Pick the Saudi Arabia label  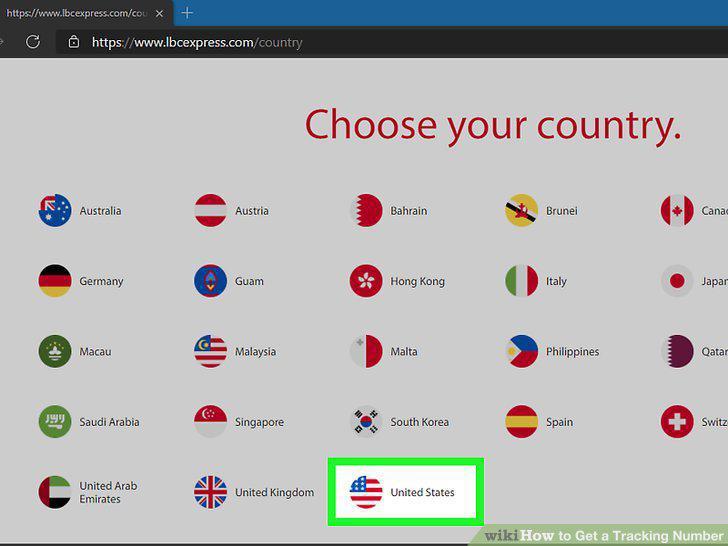click(x=109, y=422)
